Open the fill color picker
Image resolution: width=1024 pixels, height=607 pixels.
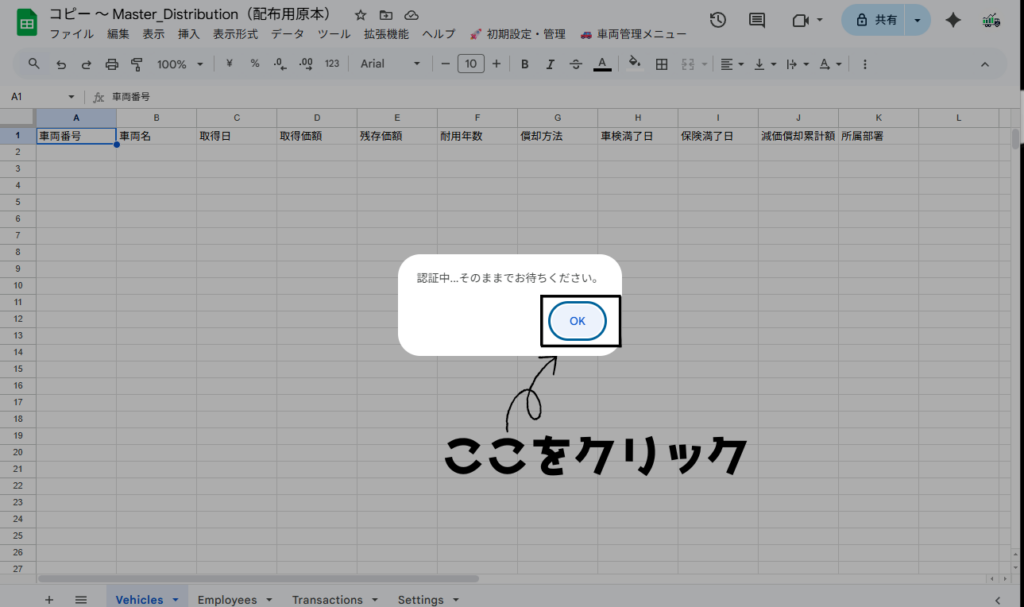coord(633,64)
